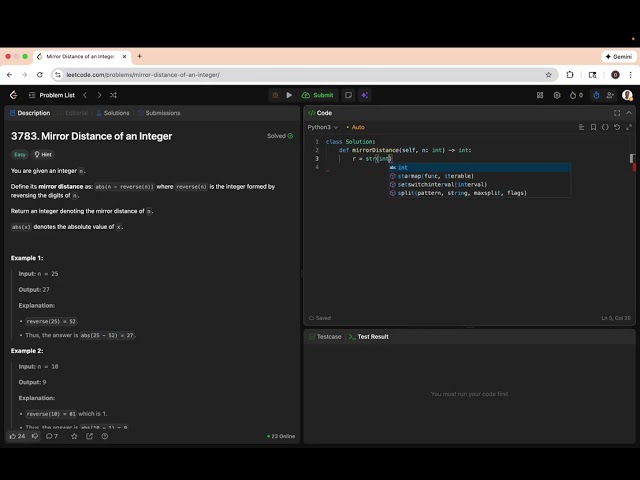Switch to the Testcase tab
The width and height of the screenshot is (640, 480).
328,337
